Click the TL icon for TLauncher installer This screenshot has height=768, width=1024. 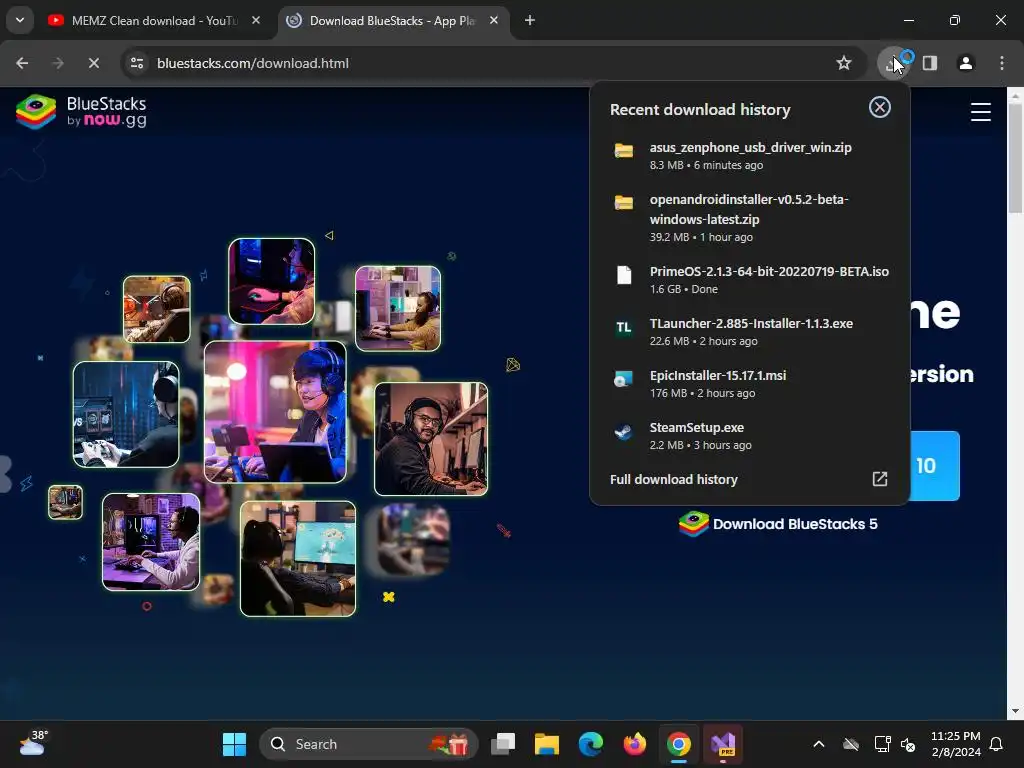pos(624,327)
